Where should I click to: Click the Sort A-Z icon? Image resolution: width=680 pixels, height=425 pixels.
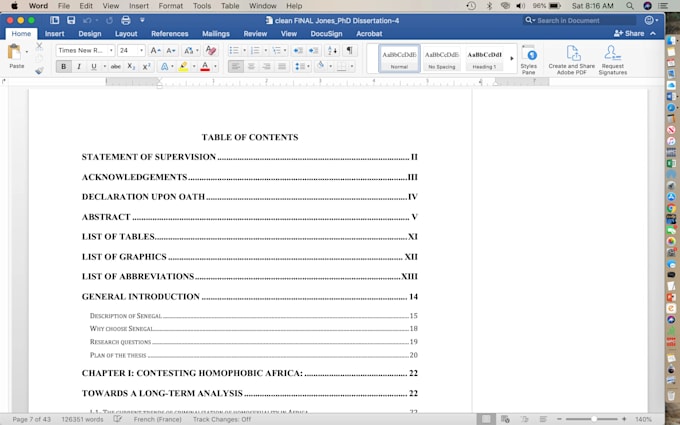[333, 51]
